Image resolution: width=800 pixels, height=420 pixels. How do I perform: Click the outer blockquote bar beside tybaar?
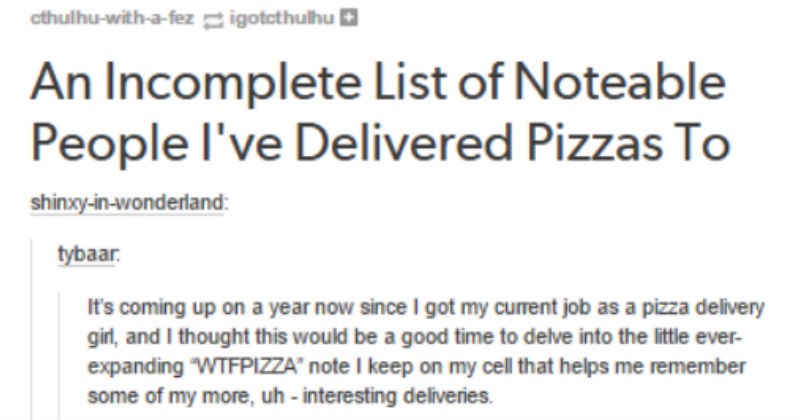click(x=32, y=329)
